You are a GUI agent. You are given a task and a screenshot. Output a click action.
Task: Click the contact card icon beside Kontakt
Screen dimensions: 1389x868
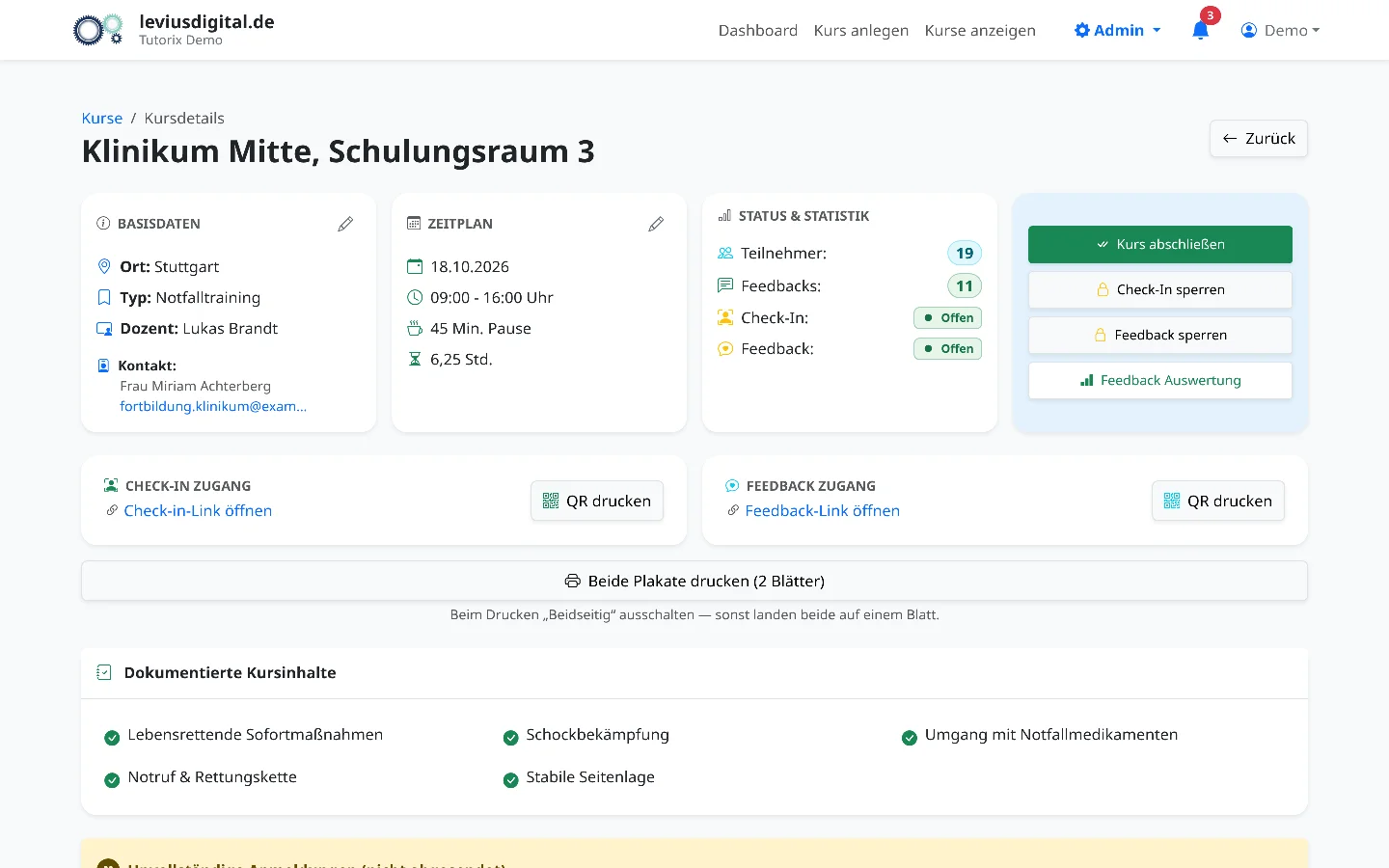pyautogui.click(x=103, y=366)
